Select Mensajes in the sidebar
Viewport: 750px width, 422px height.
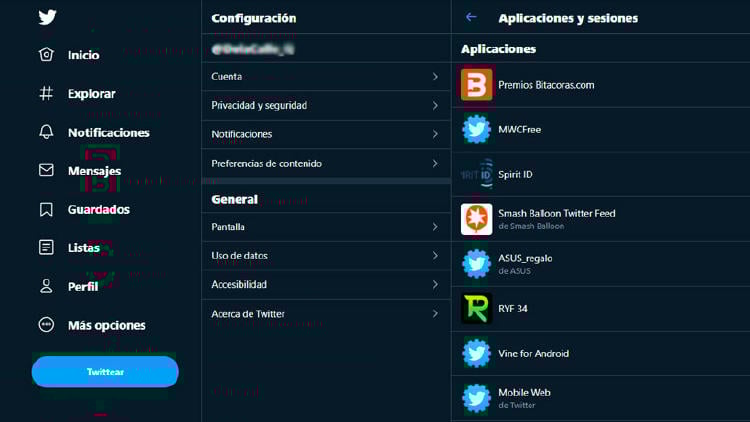click(x=94, y=171)
